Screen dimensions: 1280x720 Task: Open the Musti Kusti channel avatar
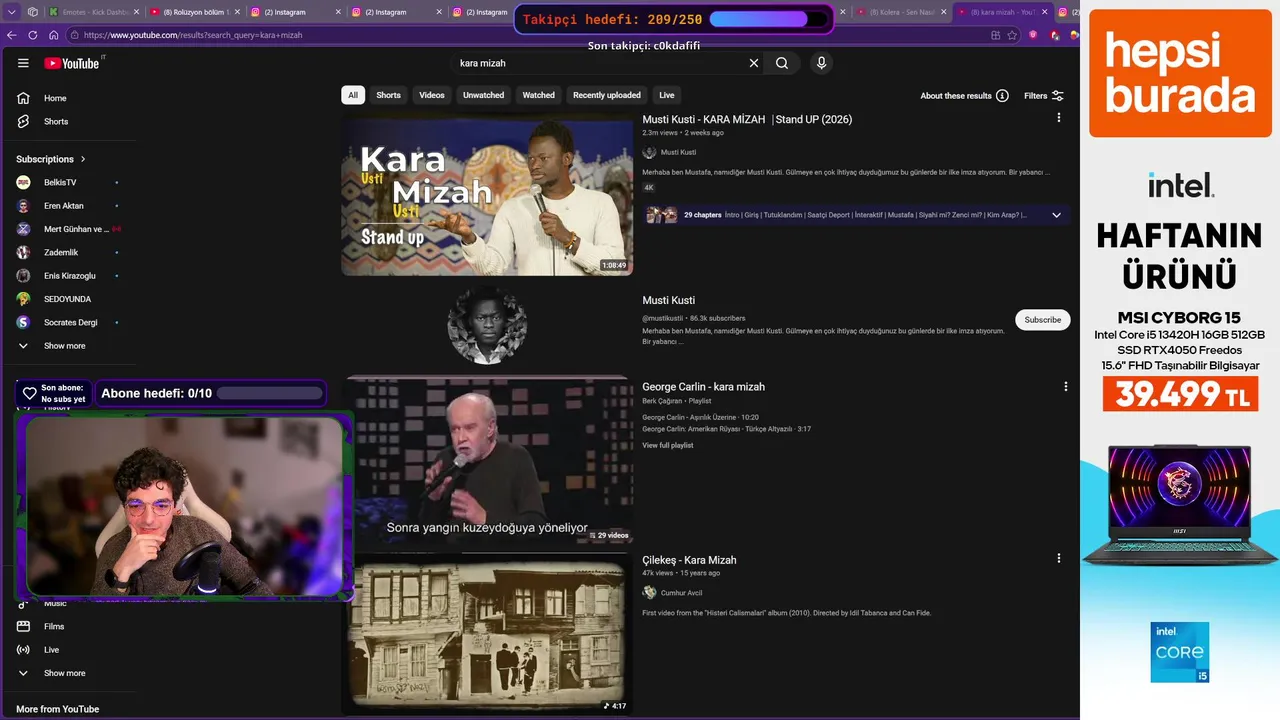click(487, 325)
